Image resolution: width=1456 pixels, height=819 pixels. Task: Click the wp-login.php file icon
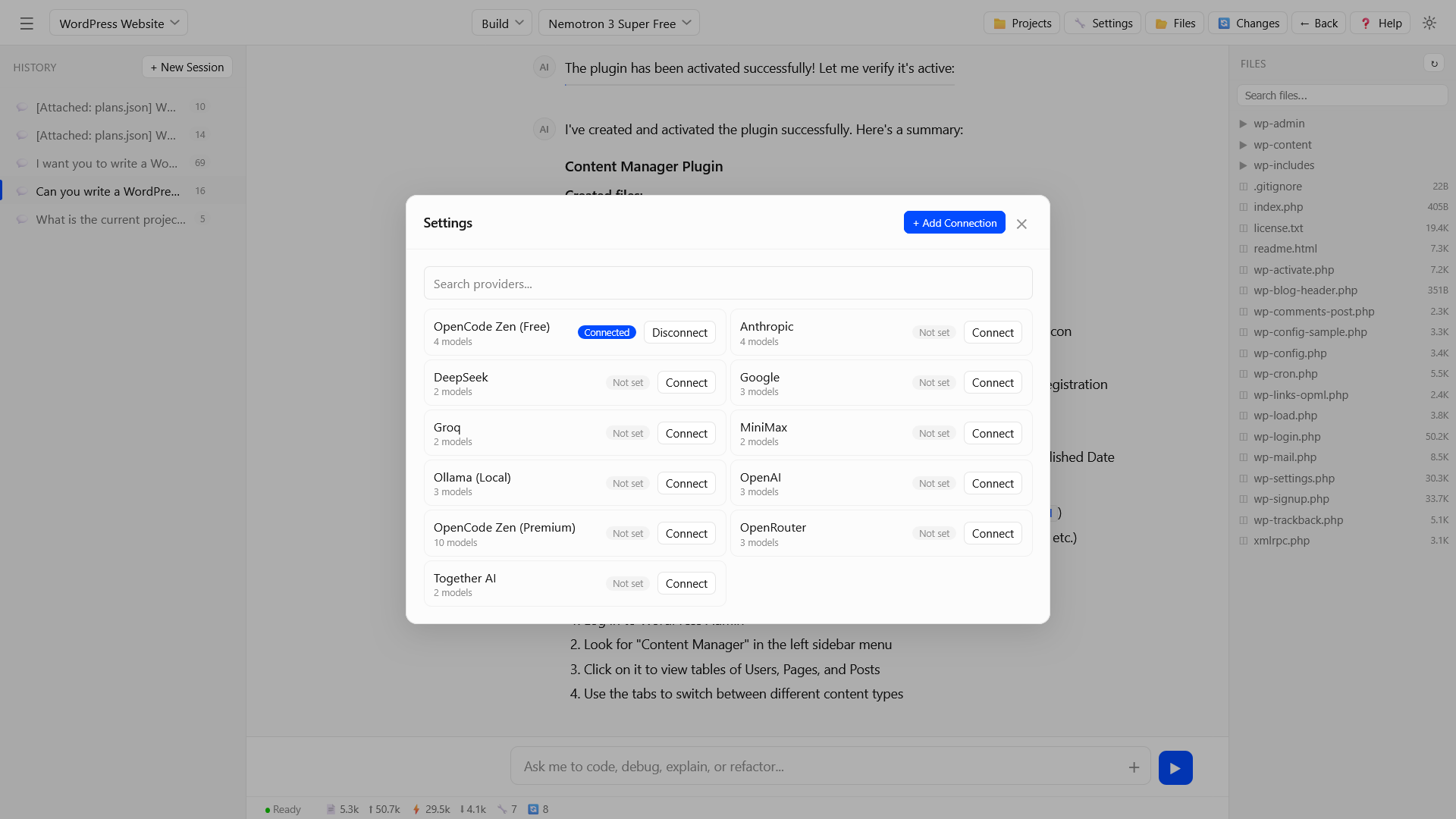tap(1243, 437)
